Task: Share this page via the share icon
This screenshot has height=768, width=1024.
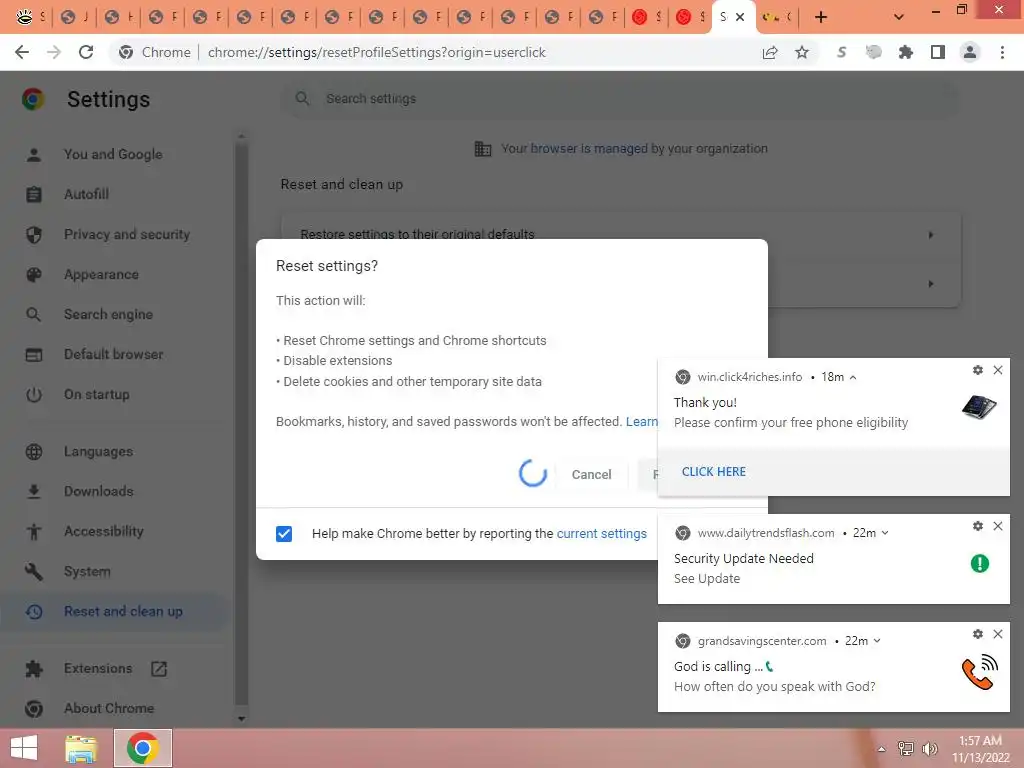Action: click(770, 52)
